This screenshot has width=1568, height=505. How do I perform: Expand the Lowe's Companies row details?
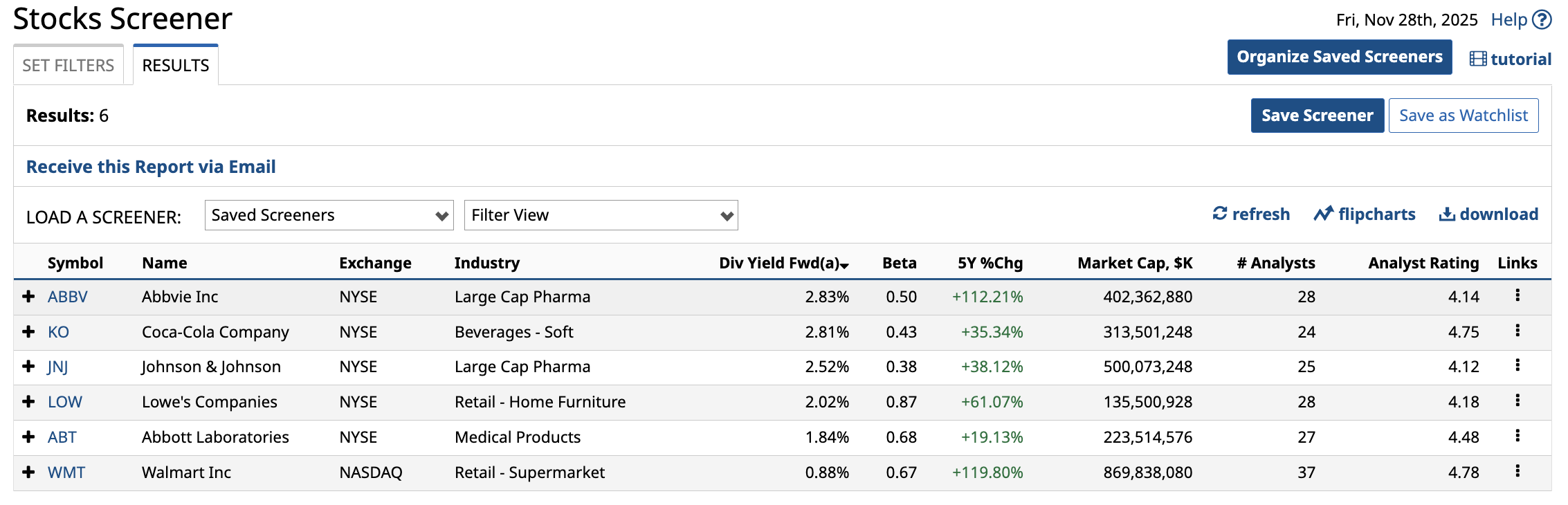coord(28,401)
